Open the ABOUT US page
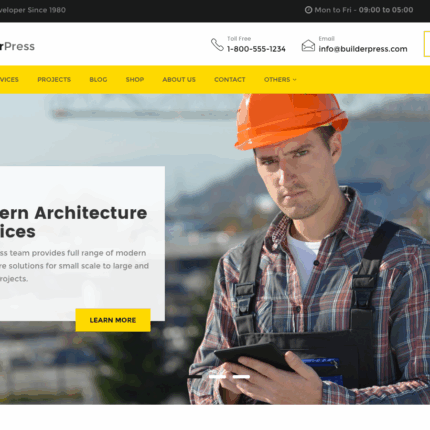 [x=179, y=80]
